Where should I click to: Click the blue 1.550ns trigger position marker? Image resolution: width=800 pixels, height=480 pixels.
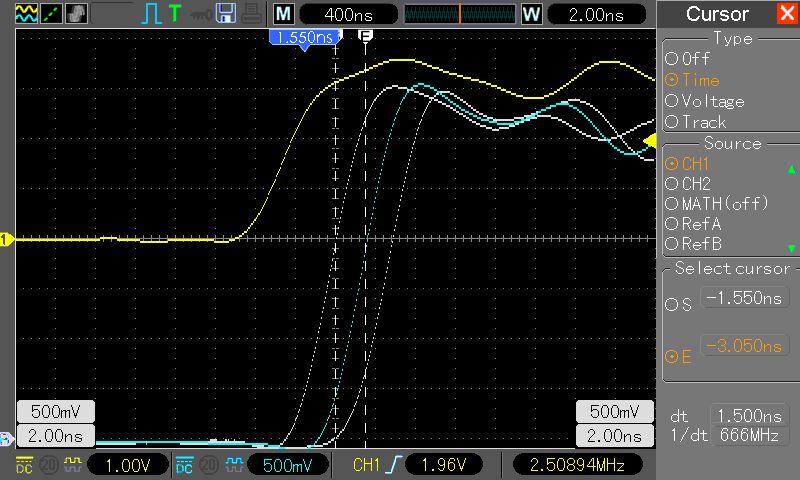(x=303, y=37)
